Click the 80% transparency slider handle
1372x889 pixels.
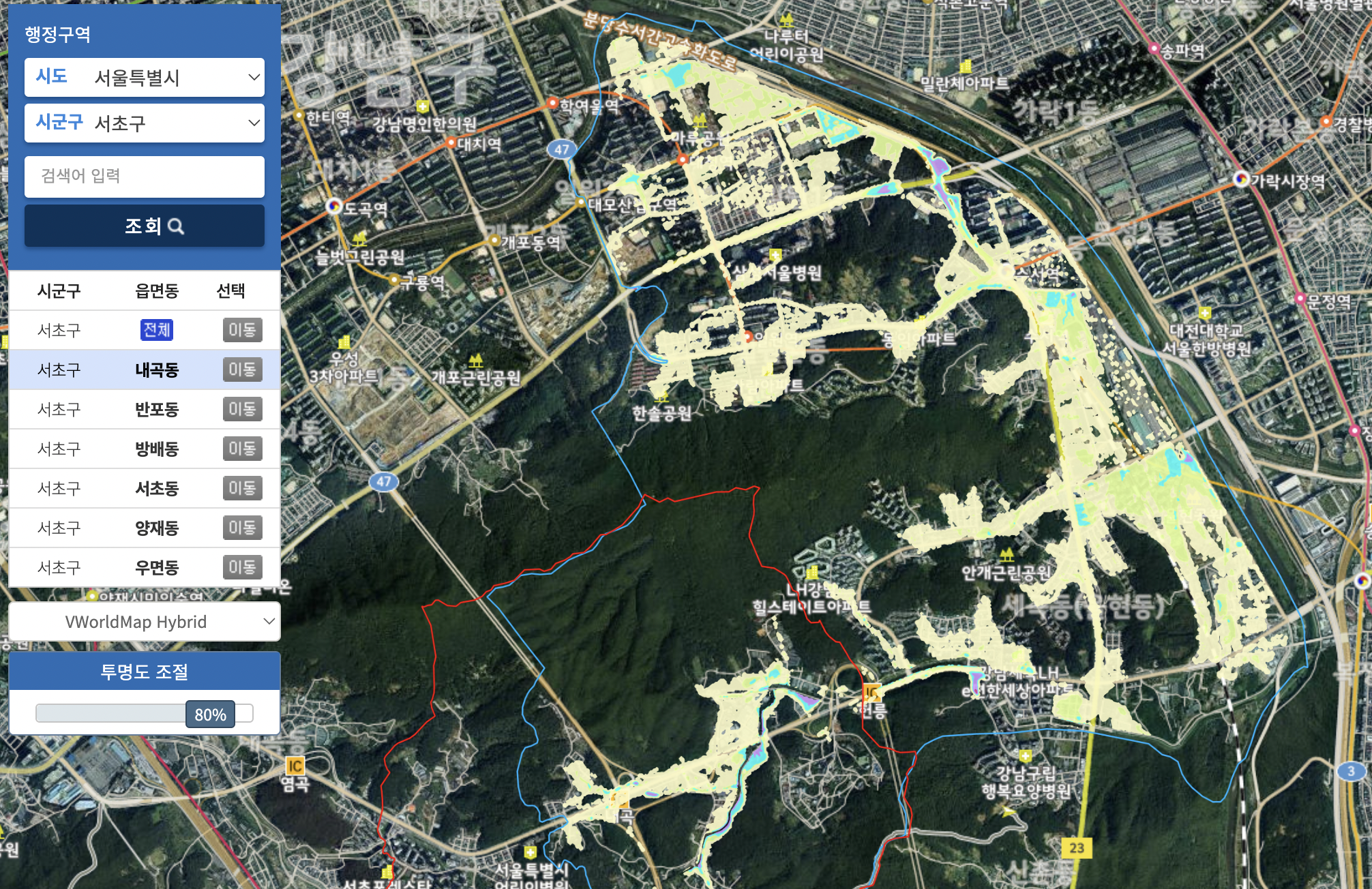[210, 714]
